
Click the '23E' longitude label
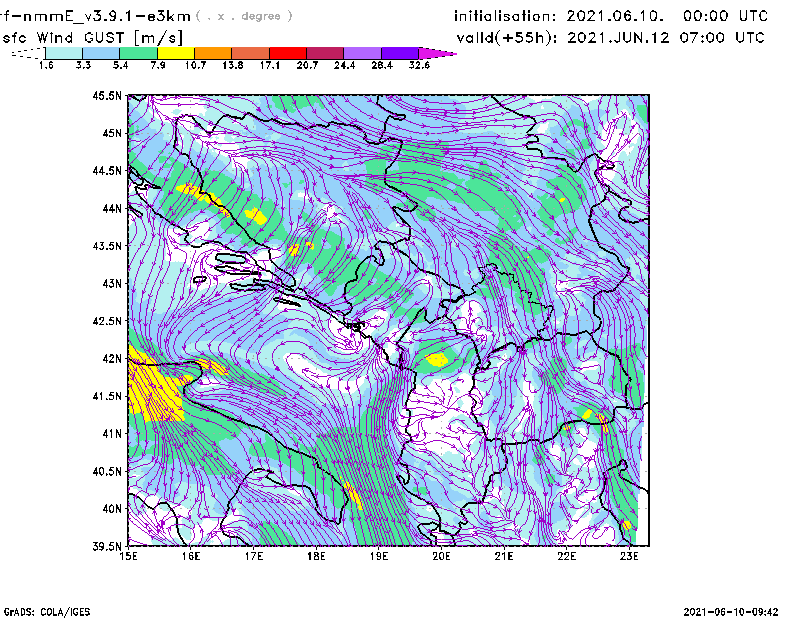(x=629, y=556)
